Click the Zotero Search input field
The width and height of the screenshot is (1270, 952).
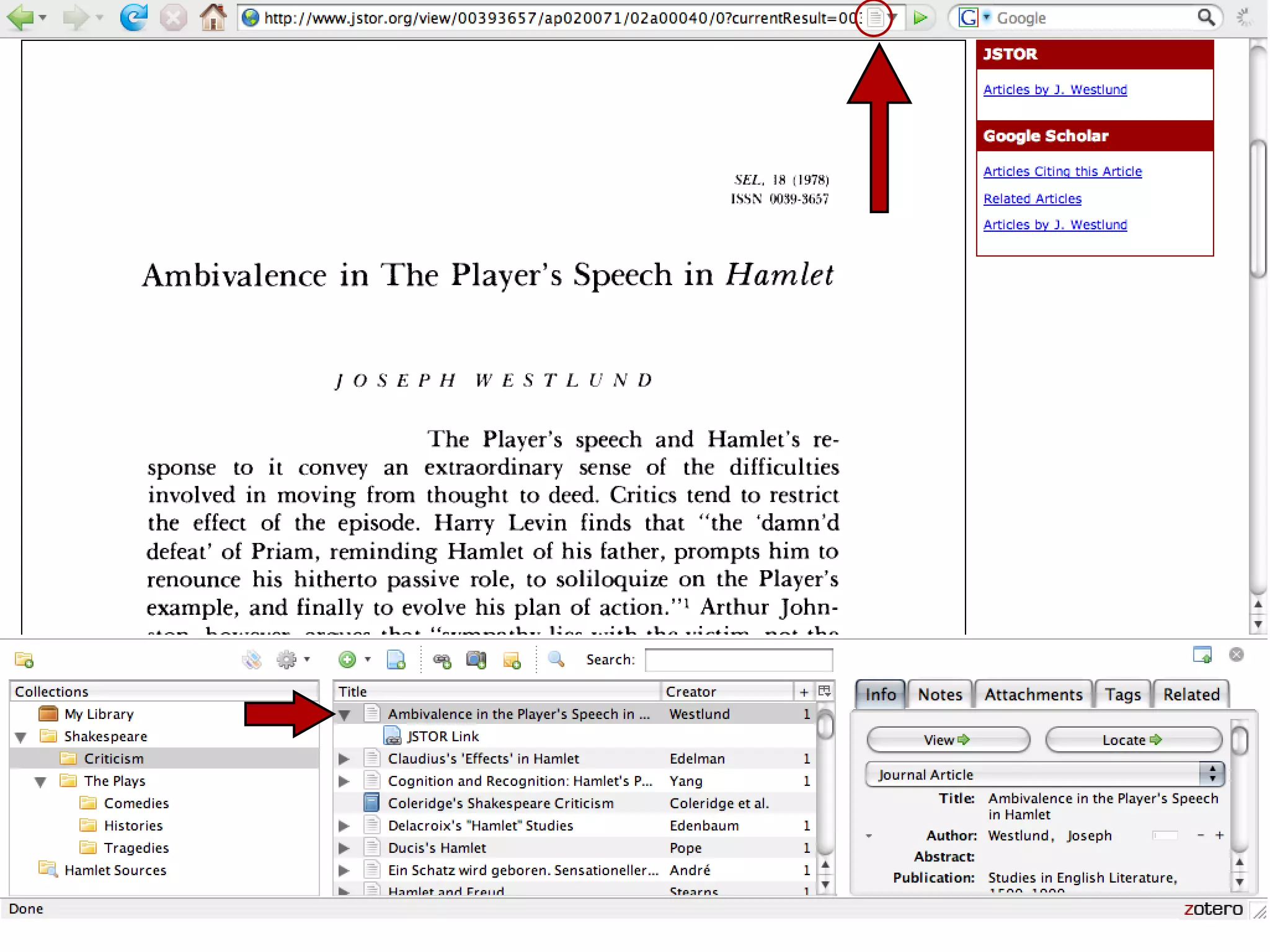click(738, 660)
